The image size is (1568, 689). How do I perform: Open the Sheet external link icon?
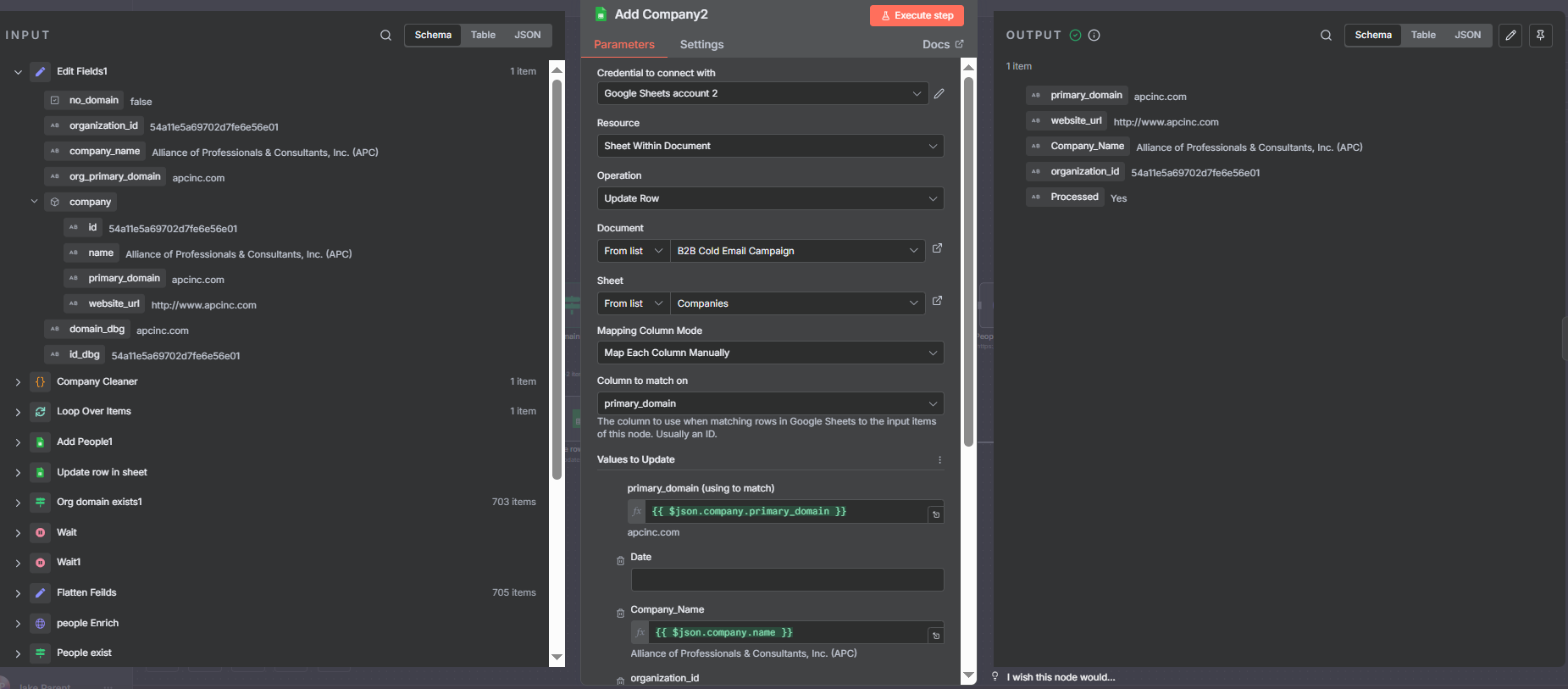[x=937, y=302]
